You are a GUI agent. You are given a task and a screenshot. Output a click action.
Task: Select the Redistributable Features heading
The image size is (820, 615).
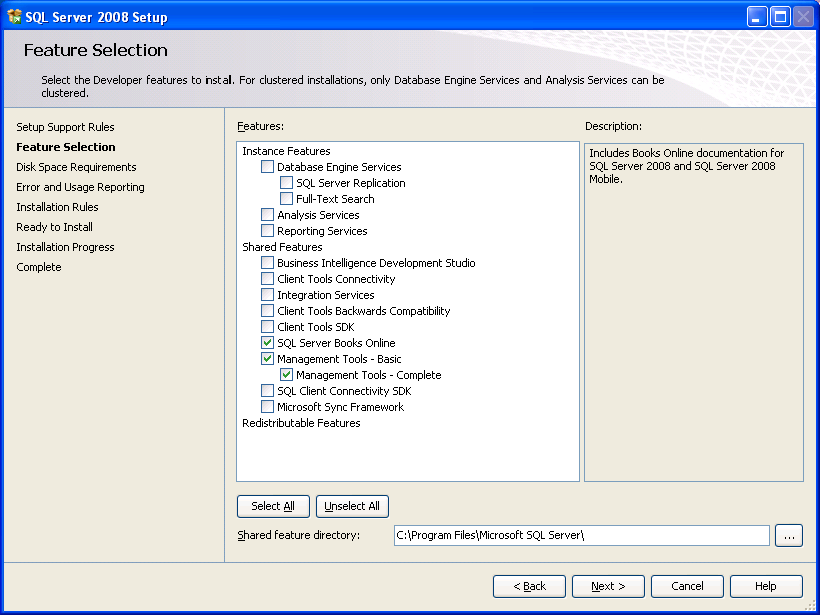point(301,423)
